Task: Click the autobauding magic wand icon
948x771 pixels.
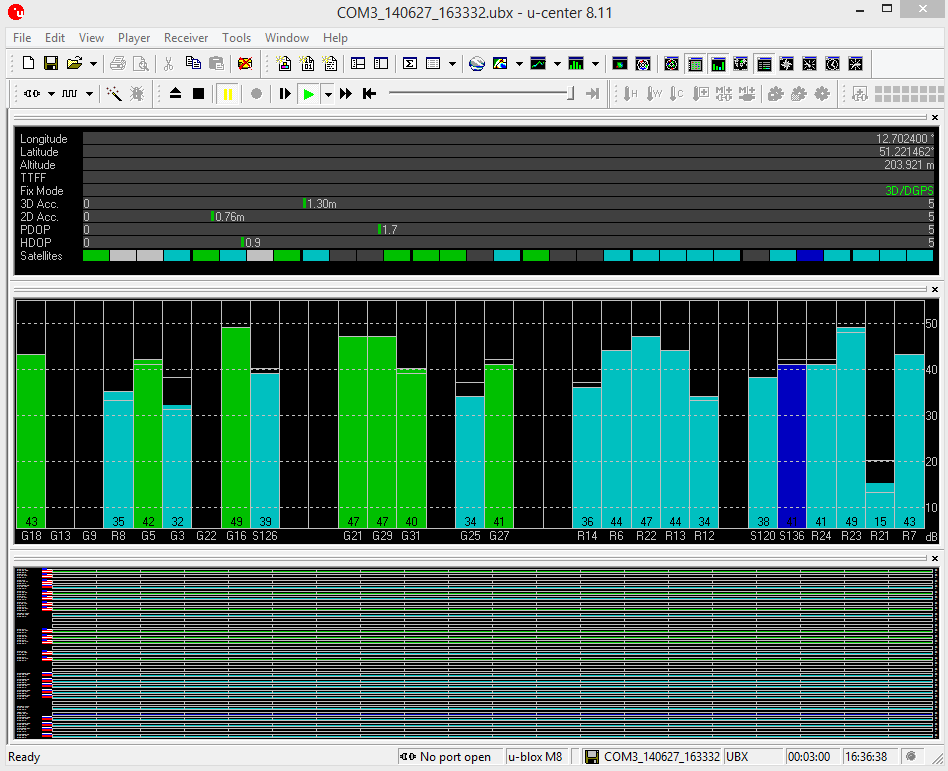Action: pos(114,94)
